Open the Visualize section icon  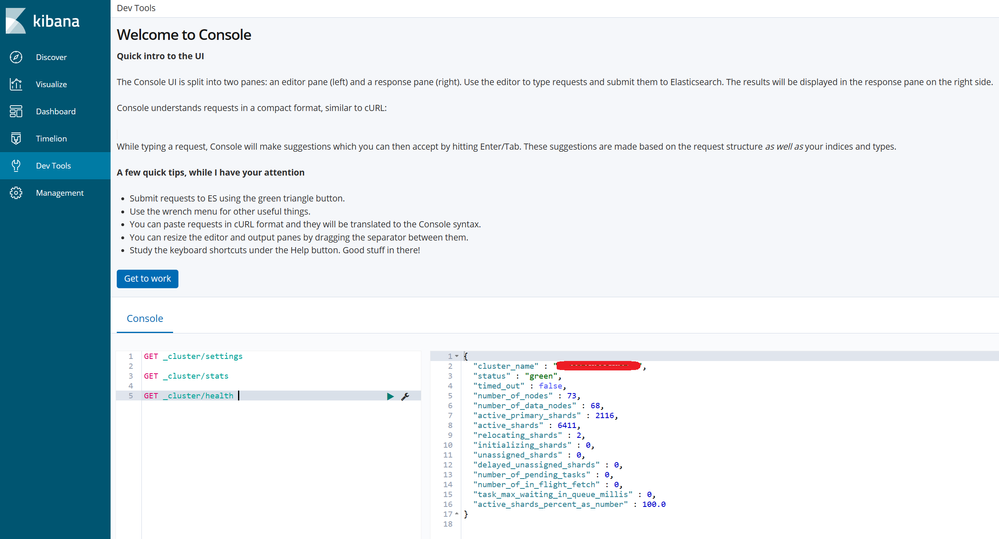16,84
